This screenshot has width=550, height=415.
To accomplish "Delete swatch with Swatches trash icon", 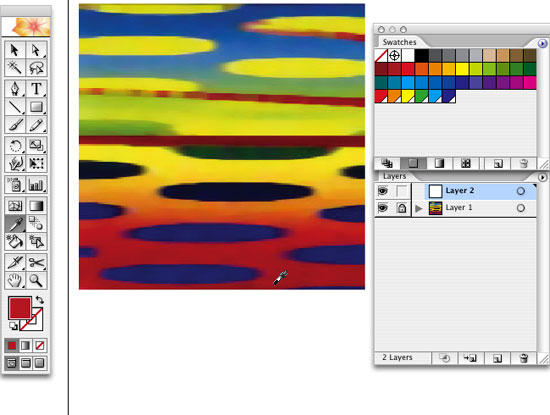I will click(524, 163).
